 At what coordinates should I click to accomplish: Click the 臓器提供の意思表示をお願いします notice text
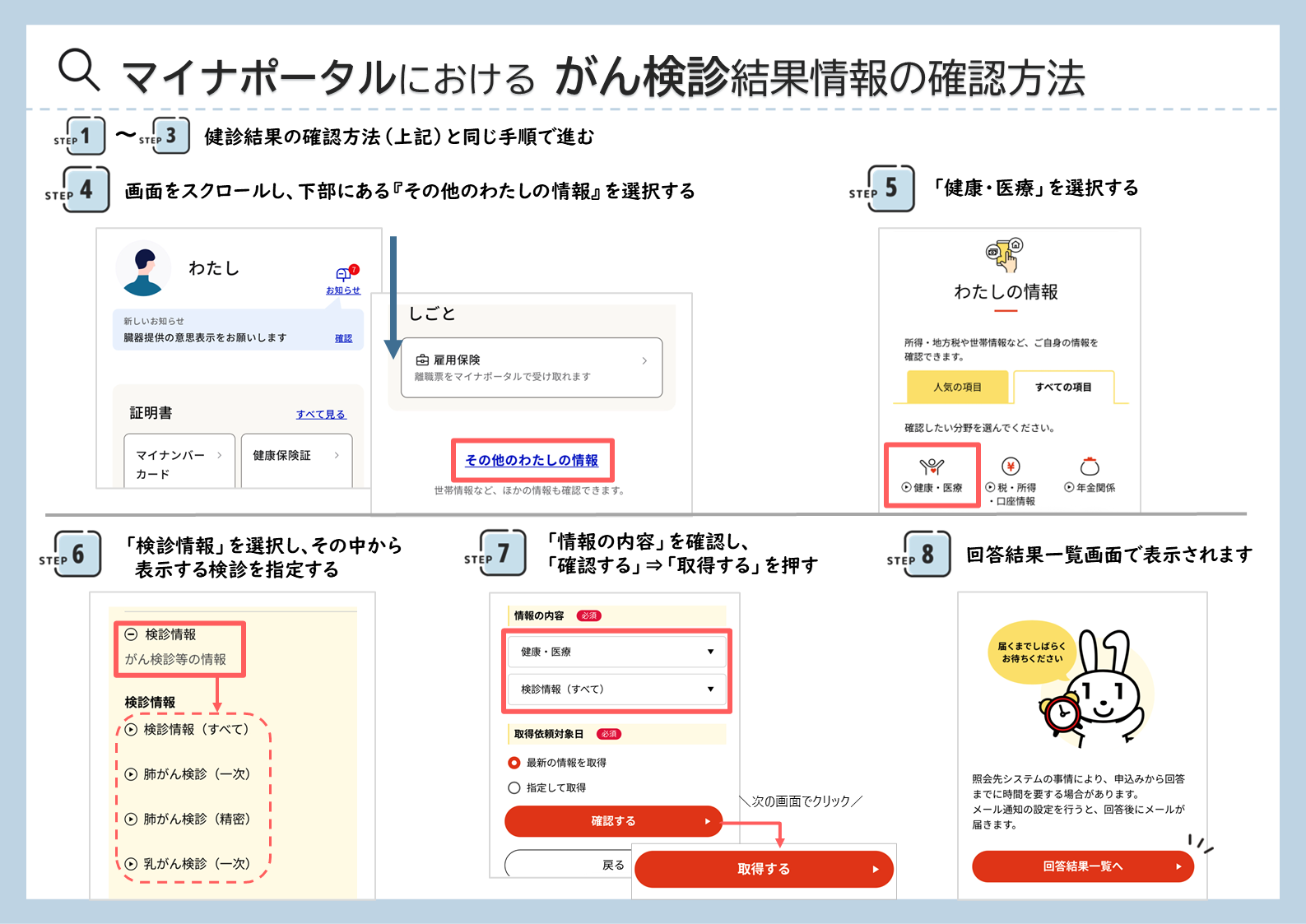point(205,337)
